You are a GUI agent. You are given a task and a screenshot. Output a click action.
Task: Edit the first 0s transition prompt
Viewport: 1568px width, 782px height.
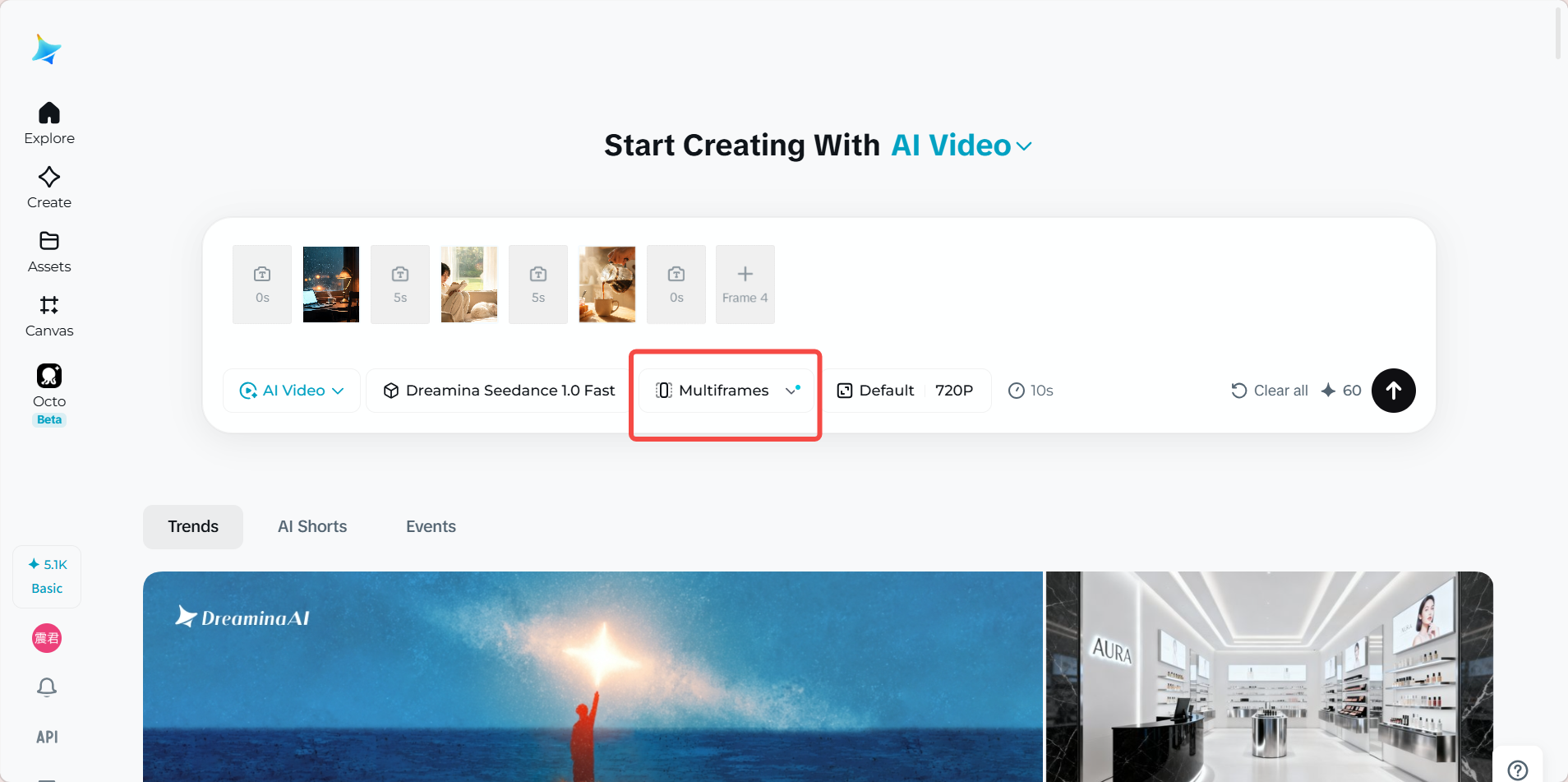262,285
